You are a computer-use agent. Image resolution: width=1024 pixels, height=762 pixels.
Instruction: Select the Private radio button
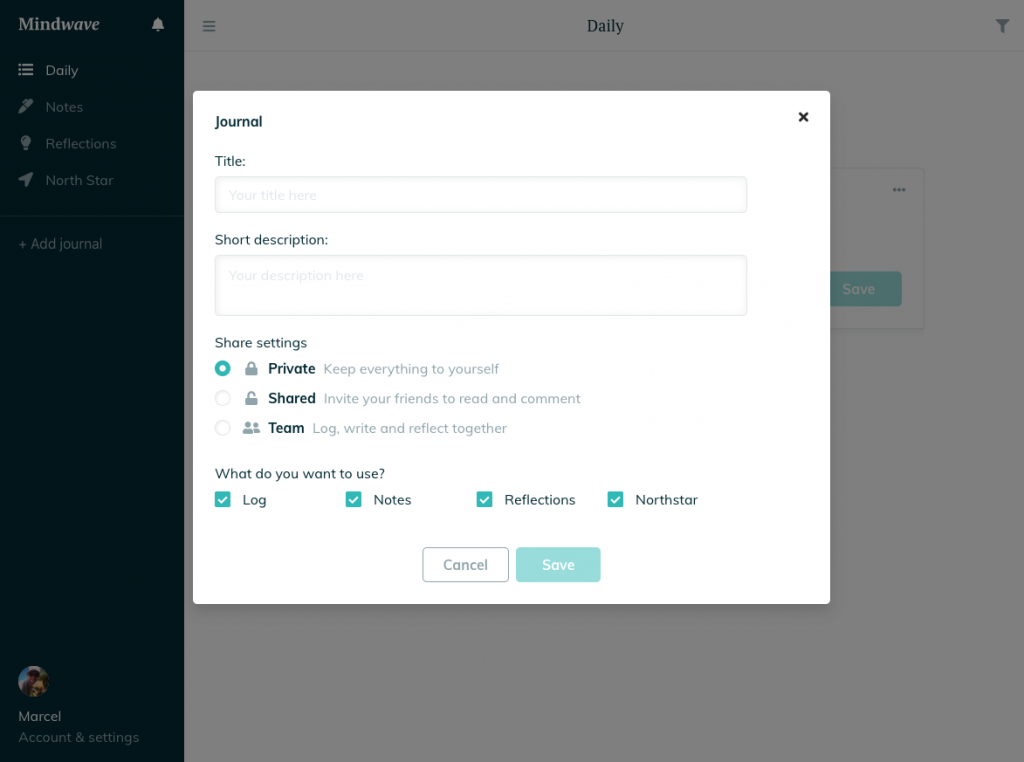pyautogui.click(x=223, y=368)
